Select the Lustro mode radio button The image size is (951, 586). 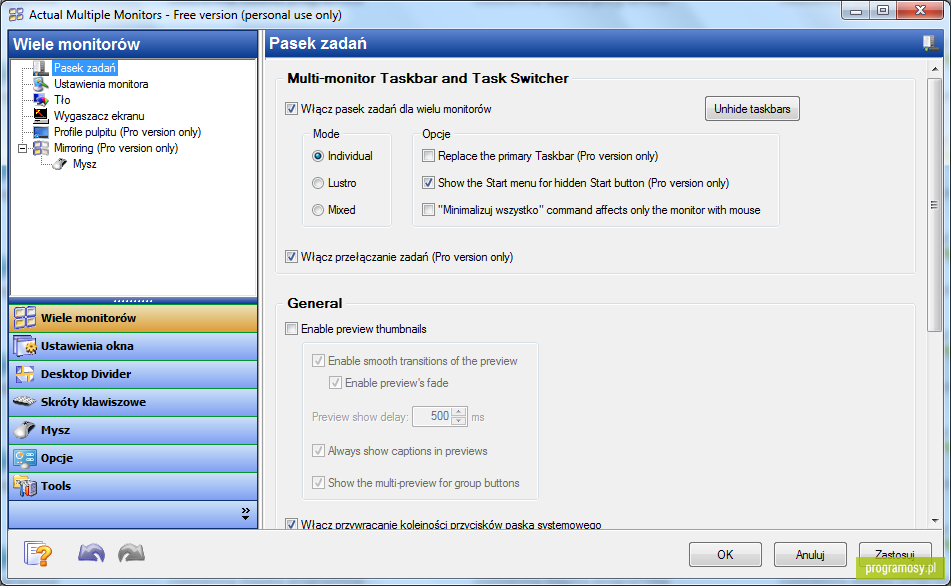pos(318,183)
